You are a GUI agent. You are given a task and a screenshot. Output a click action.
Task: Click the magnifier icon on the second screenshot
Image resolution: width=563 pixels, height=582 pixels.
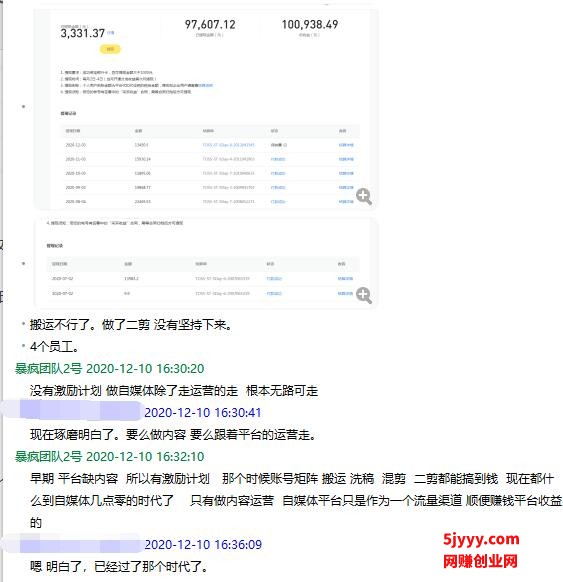[364, 295]
